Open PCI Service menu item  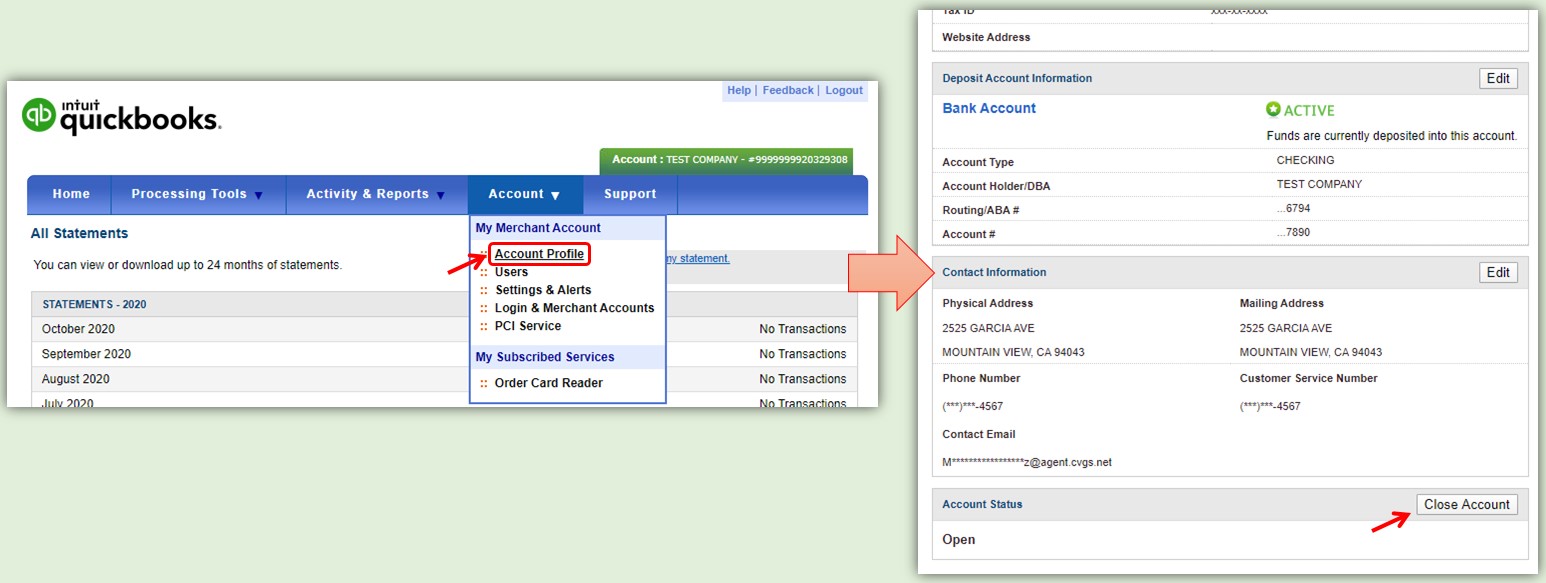tap(528, 326)
